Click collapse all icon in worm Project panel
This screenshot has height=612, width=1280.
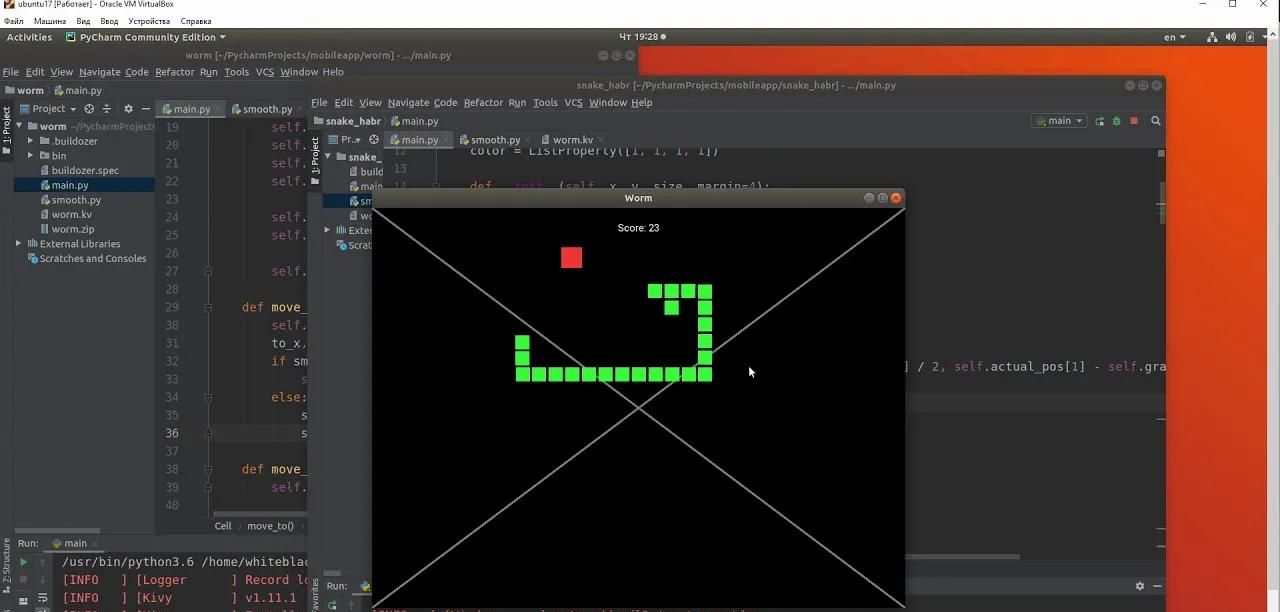[x=107, y=109]
